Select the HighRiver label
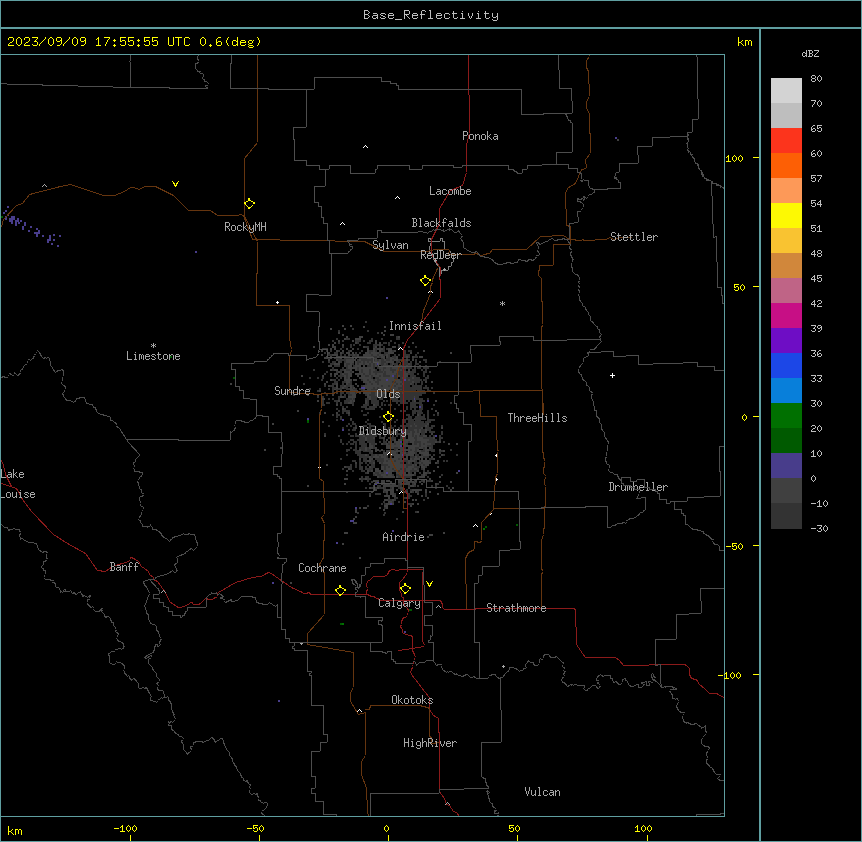The width and height of the screenshot is (862, 842). [430, 743]
